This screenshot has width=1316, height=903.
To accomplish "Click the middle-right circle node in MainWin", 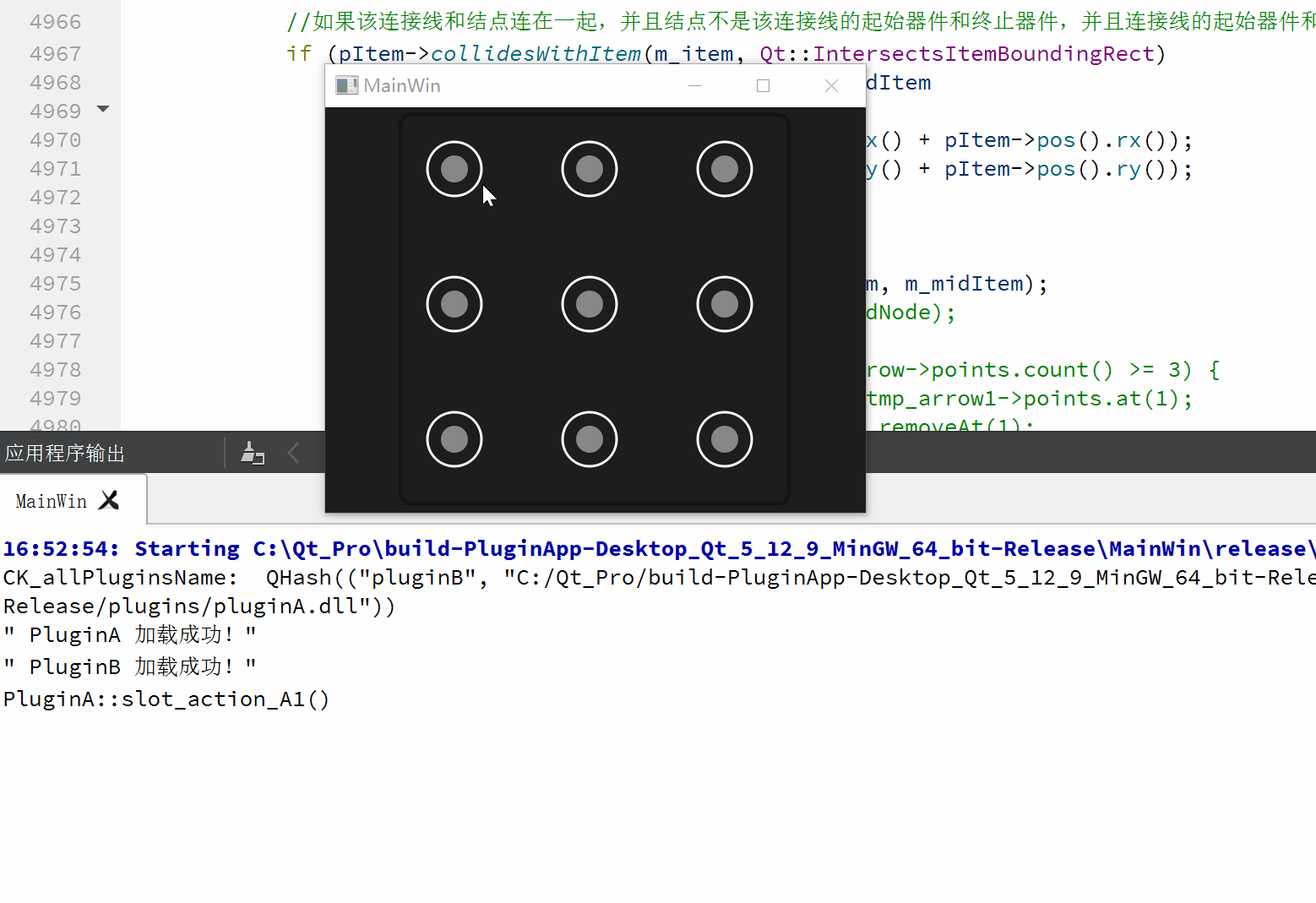I will coord(725,304).
